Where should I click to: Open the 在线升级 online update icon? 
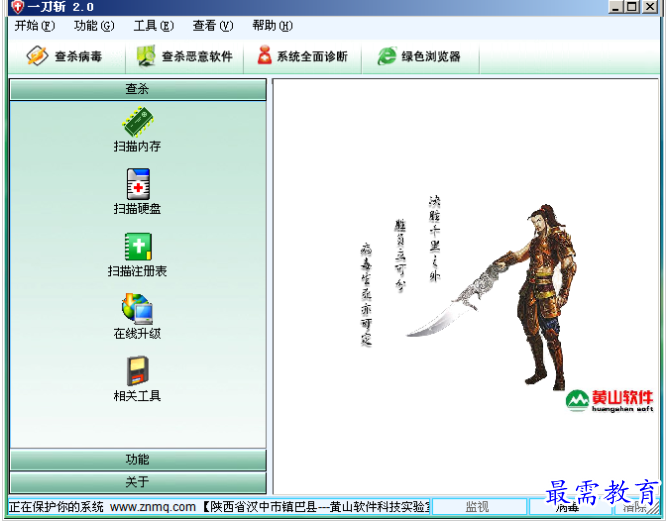click(x=137, y=309)
